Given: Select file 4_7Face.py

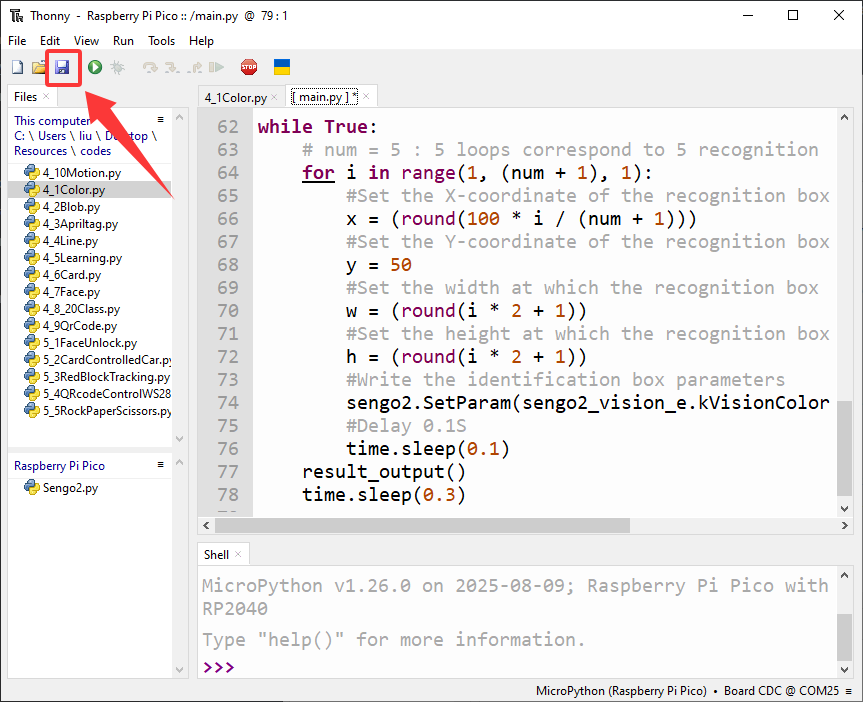Looking at the screenshot, I should [x=72, y=292].
